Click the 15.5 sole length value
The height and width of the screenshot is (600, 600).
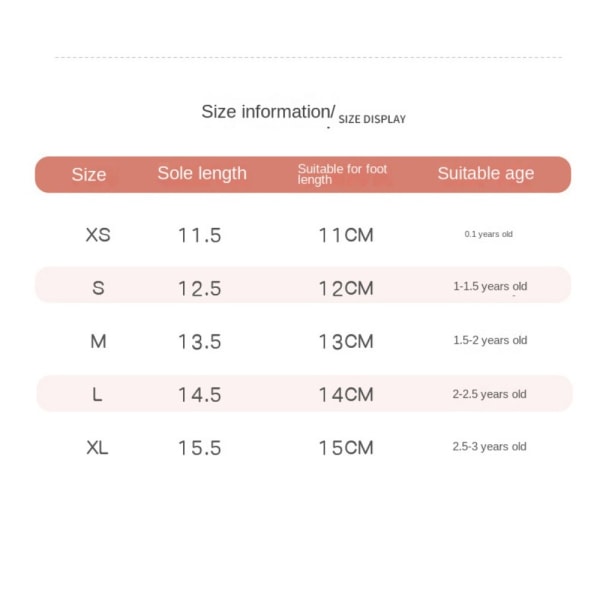click(x=200, y=448)
